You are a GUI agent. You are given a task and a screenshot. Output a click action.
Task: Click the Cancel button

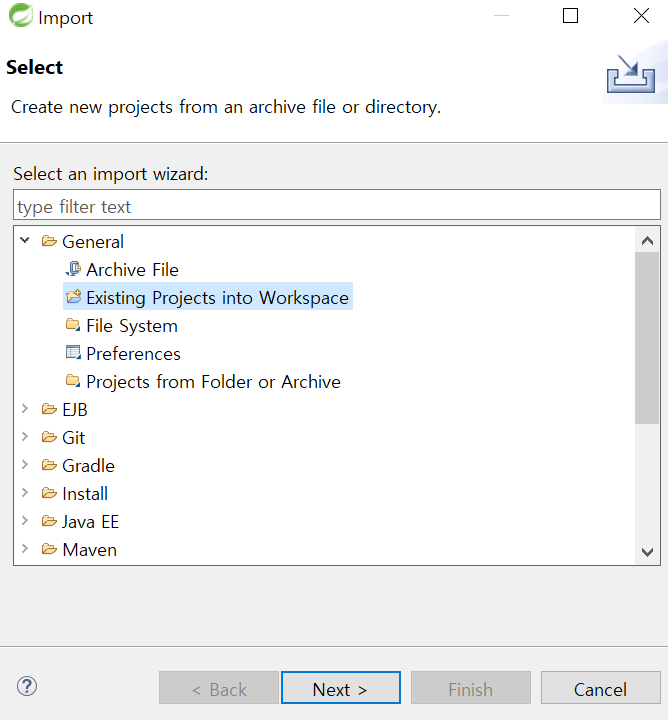601,688
